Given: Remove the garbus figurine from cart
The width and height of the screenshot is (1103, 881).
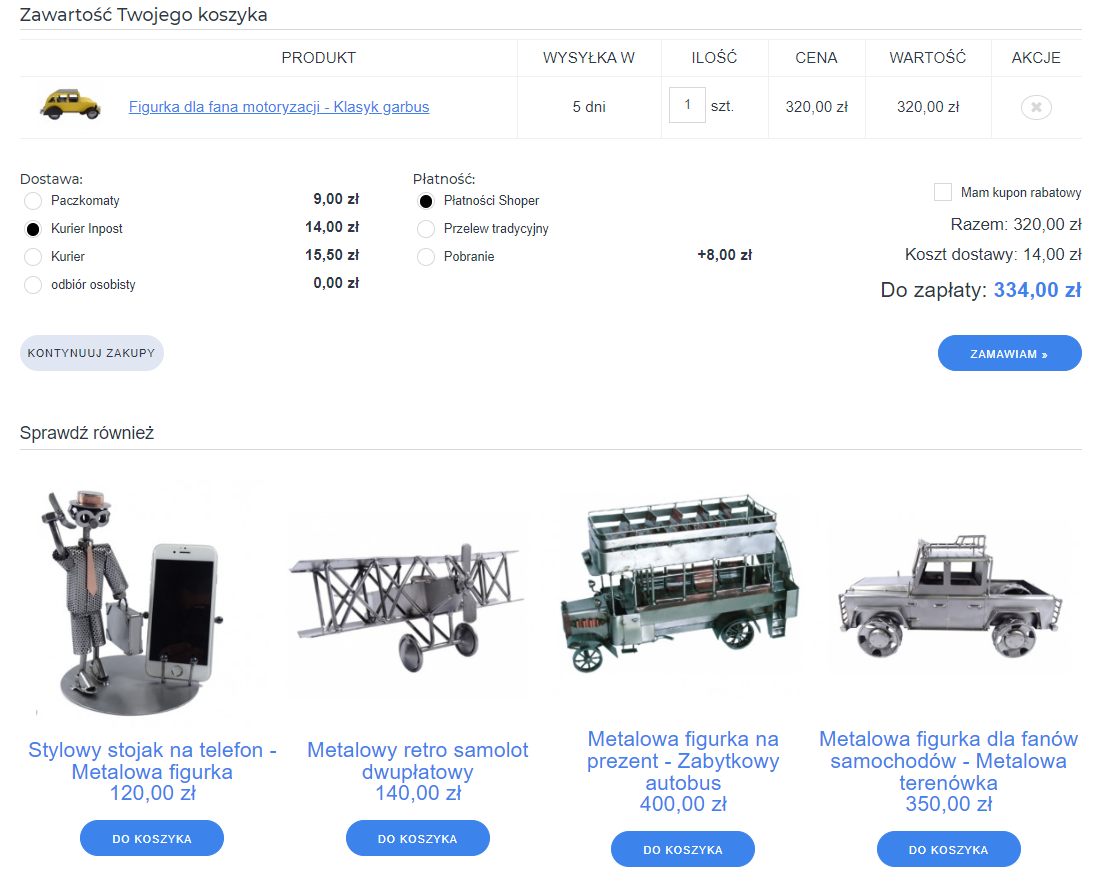Looking at the screenshot, I should 1036,107.
